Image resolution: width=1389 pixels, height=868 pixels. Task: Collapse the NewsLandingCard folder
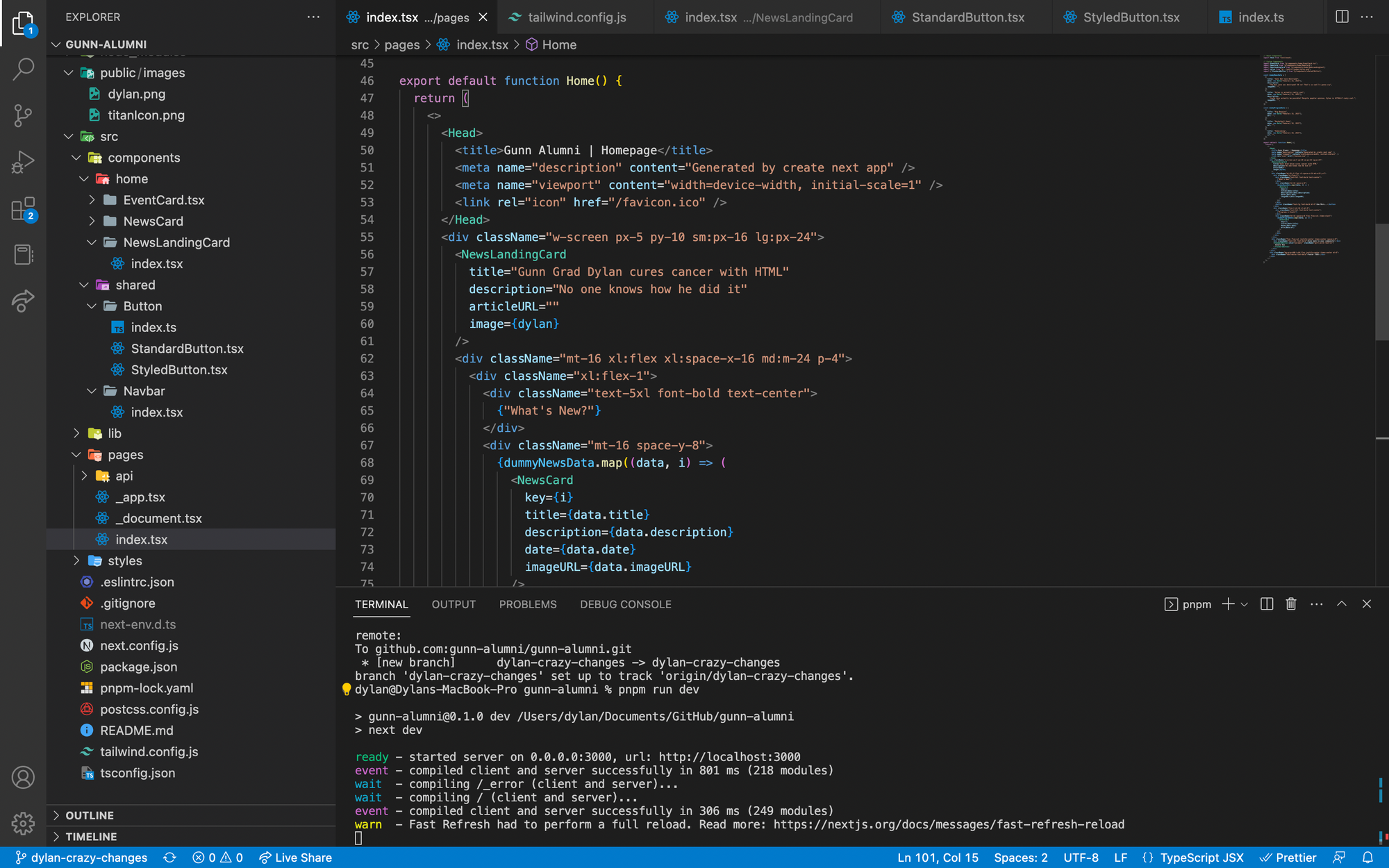(191, 242)
